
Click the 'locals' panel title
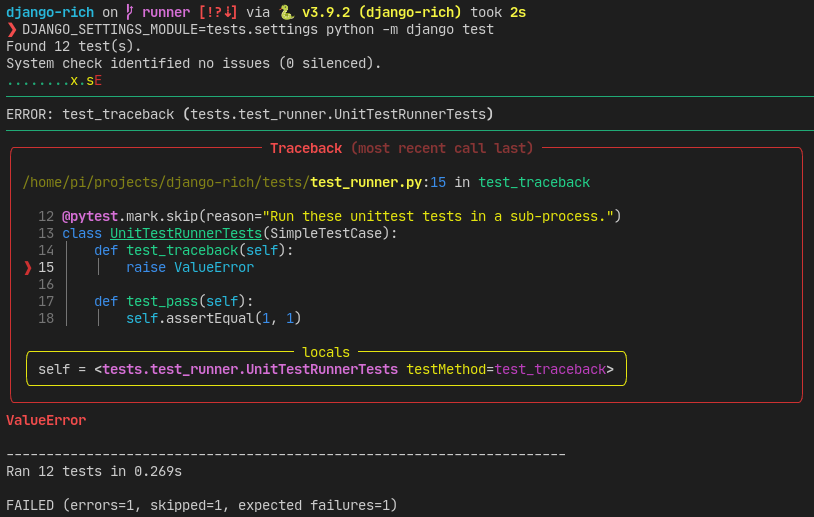326,352
